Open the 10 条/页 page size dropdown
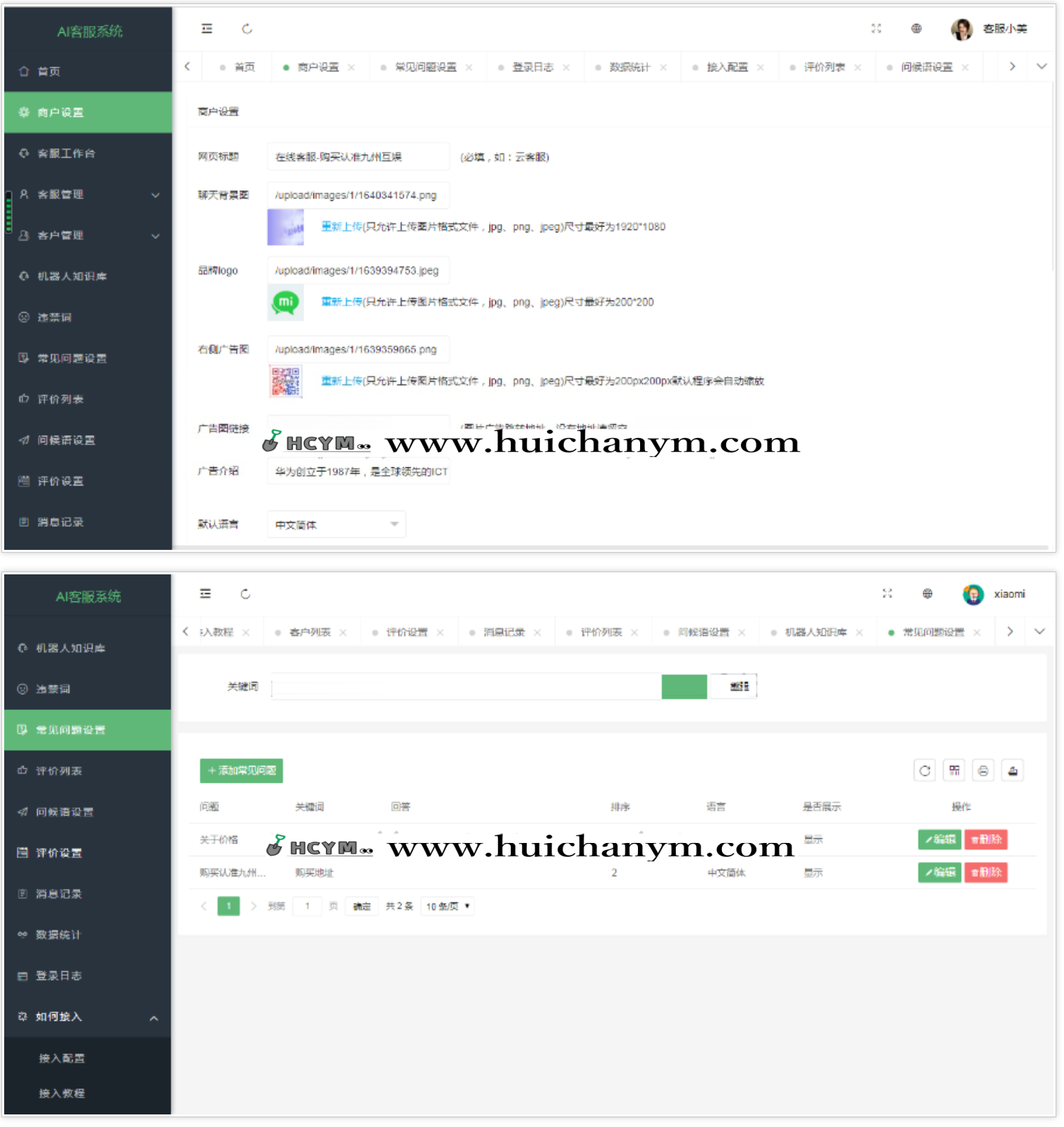 tap(448, 906)
